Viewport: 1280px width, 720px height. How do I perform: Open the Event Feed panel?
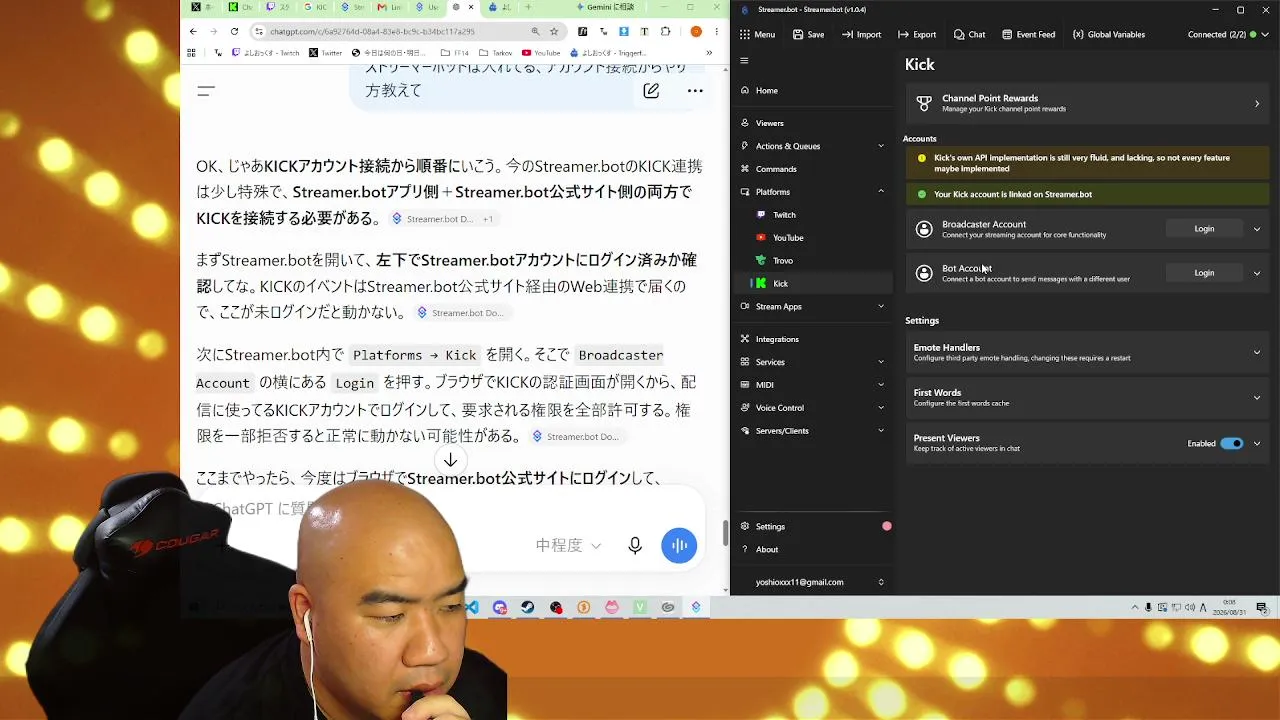point(1028,34)
